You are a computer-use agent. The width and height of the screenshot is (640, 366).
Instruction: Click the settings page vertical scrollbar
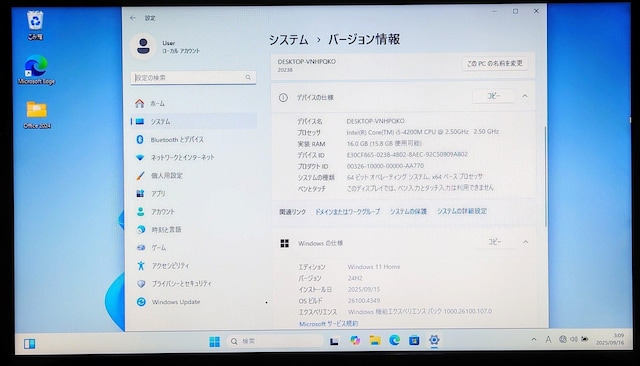545,176
